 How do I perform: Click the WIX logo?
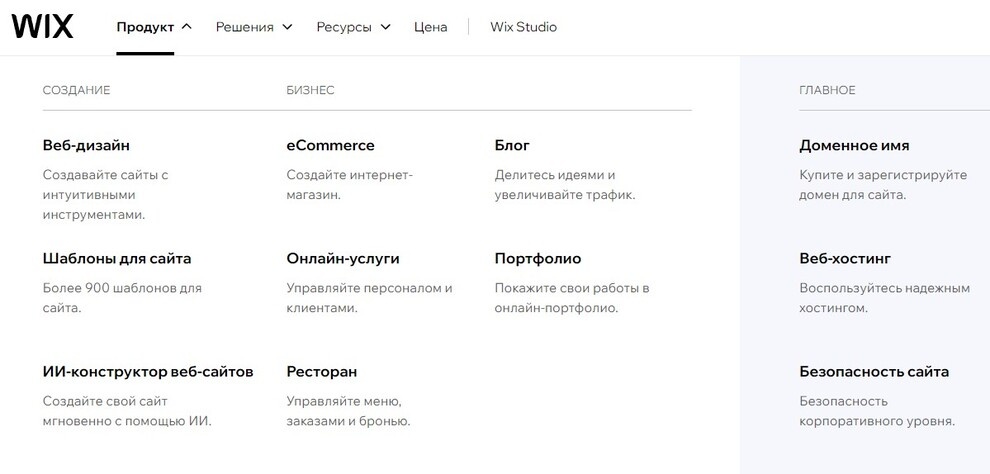42,27
